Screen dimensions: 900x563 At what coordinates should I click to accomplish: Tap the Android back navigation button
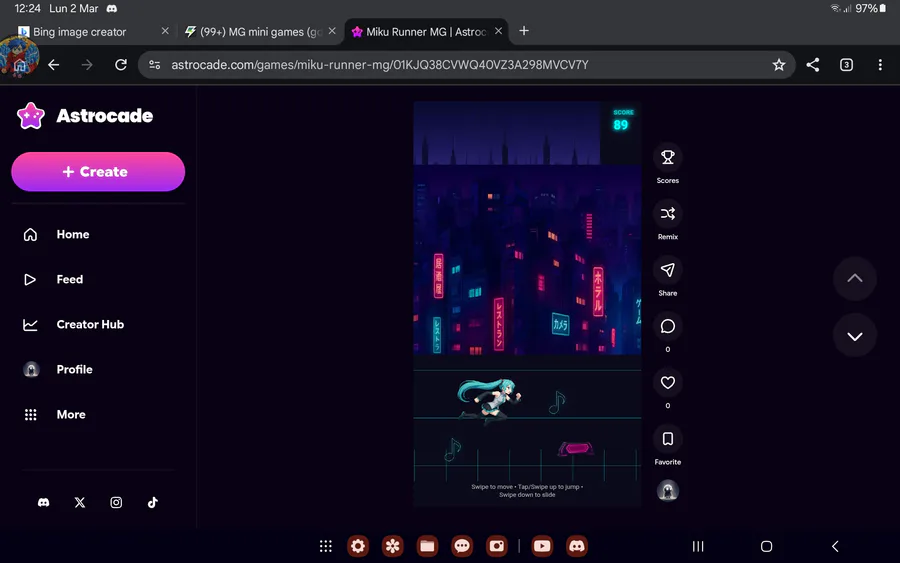coord(835,546)
